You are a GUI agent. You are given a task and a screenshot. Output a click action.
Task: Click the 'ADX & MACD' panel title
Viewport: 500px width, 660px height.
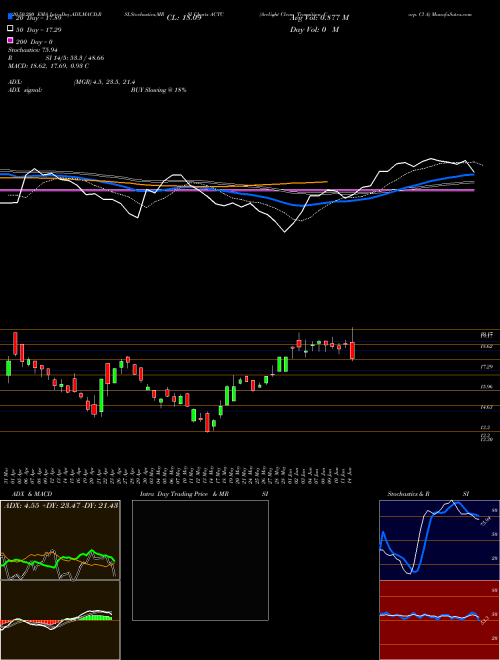coord(32,494)
